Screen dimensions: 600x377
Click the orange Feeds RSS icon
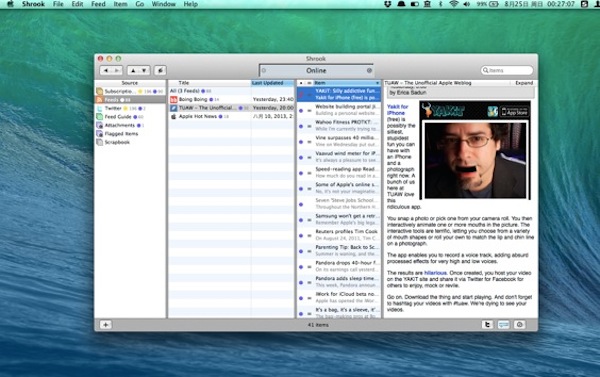click(x=99, y=100)
